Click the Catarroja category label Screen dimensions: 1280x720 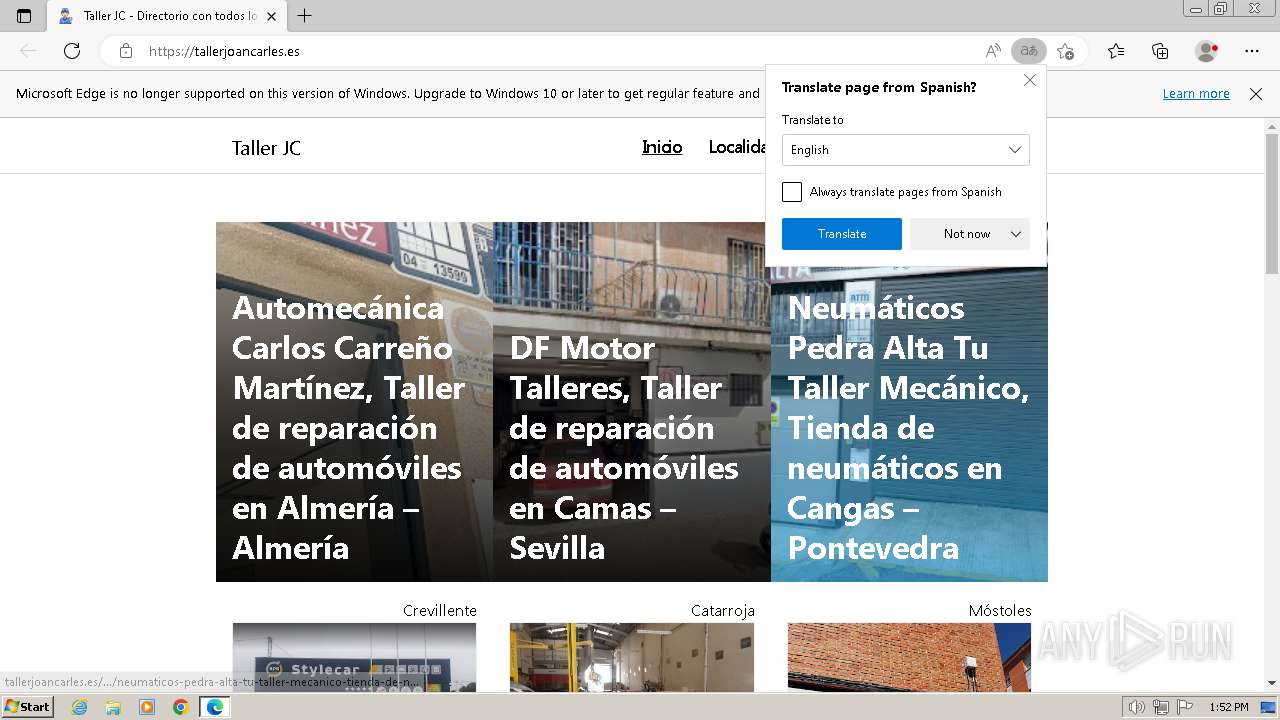click(723, 611)
